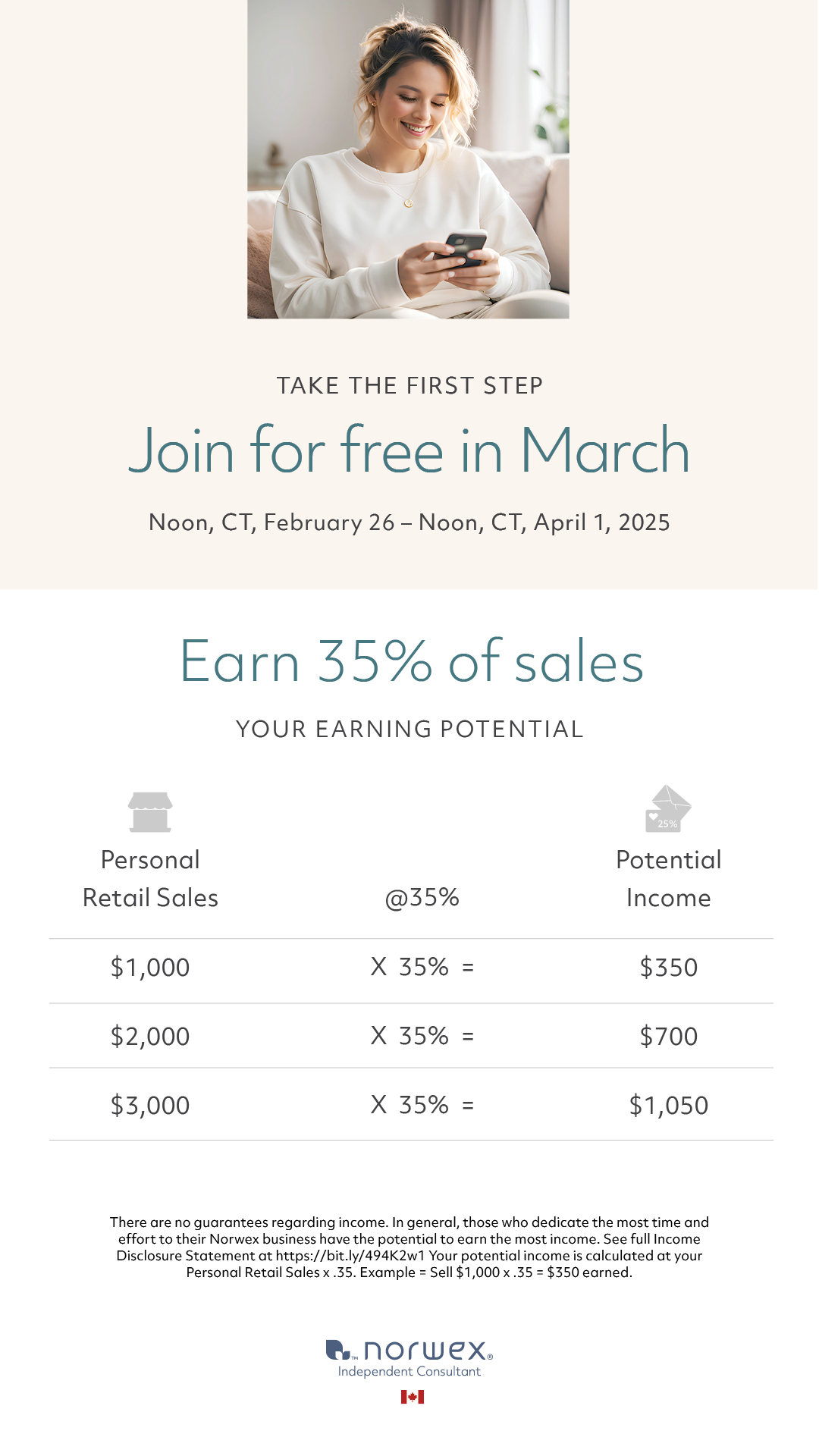Click the $2,000 sales amount
819x1456 pixels.
pos(150,1037)
